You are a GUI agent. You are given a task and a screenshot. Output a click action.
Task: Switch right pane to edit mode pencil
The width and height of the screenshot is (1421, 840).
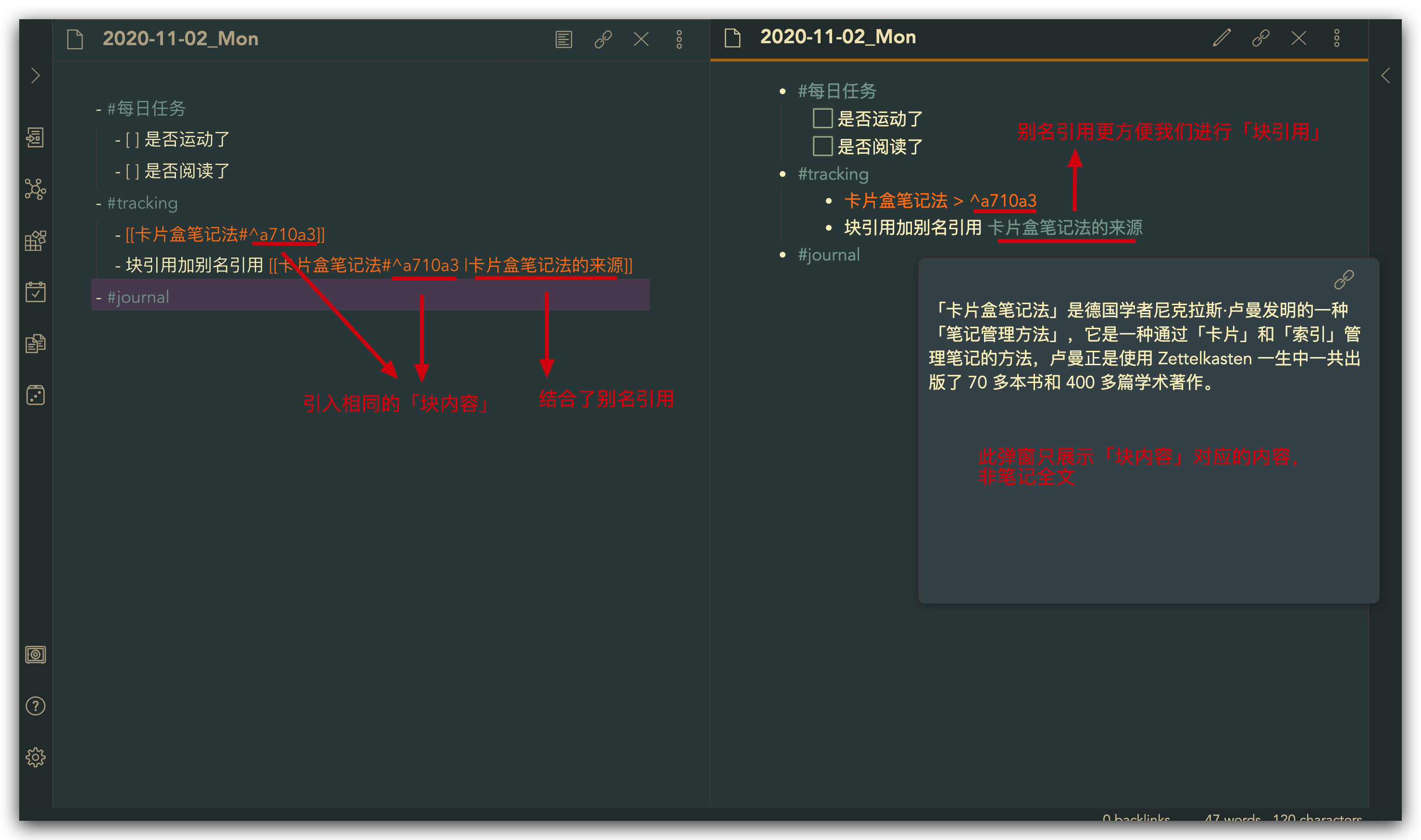(x=1222, y=38)
